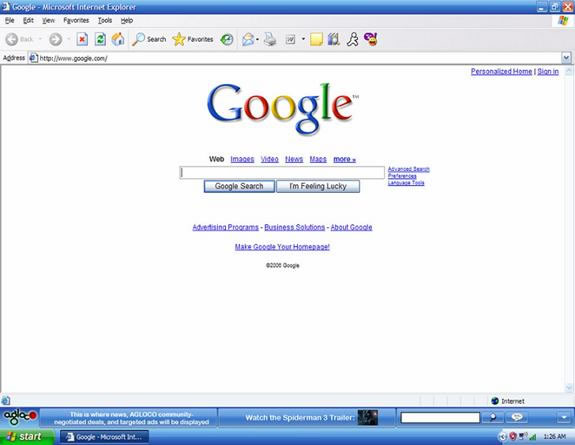Click the Print toolbar icon
The height and width of the screenshot is (445, 575).
coord(270,39)
